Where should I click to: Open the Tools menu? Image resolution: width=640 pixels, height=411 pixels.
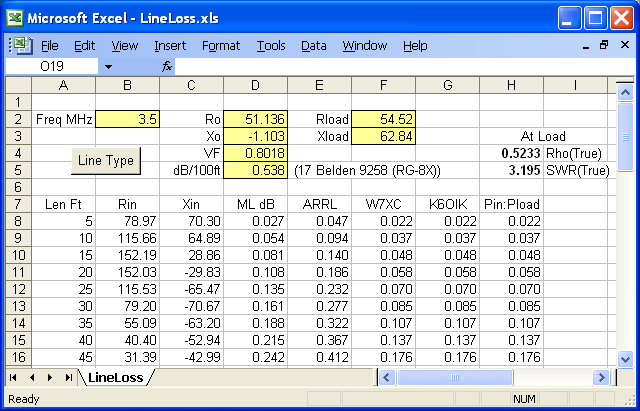(x=270, y=45)
